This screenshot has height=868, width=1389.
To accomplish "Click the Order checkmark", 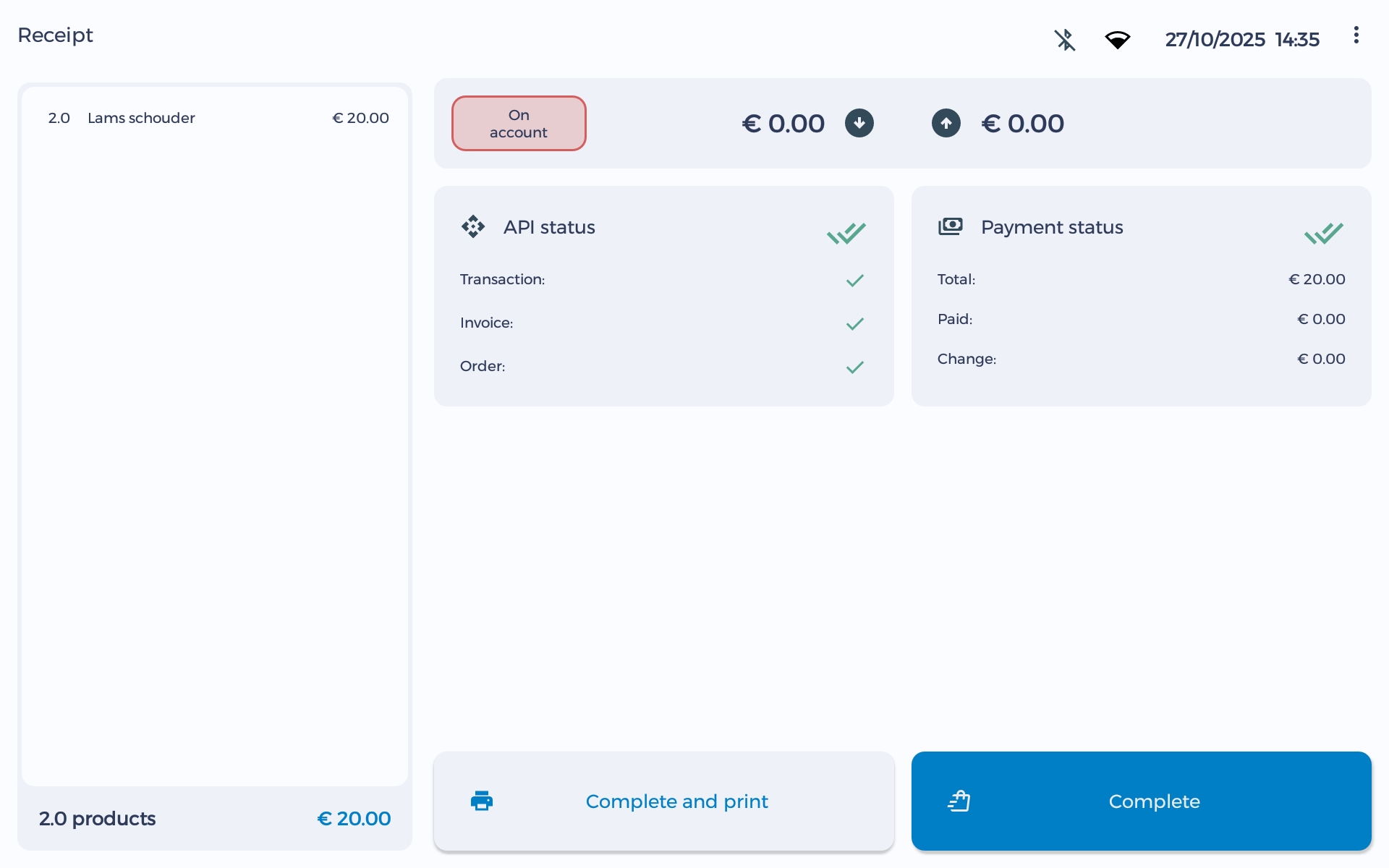I will click(x=854, y=367).
